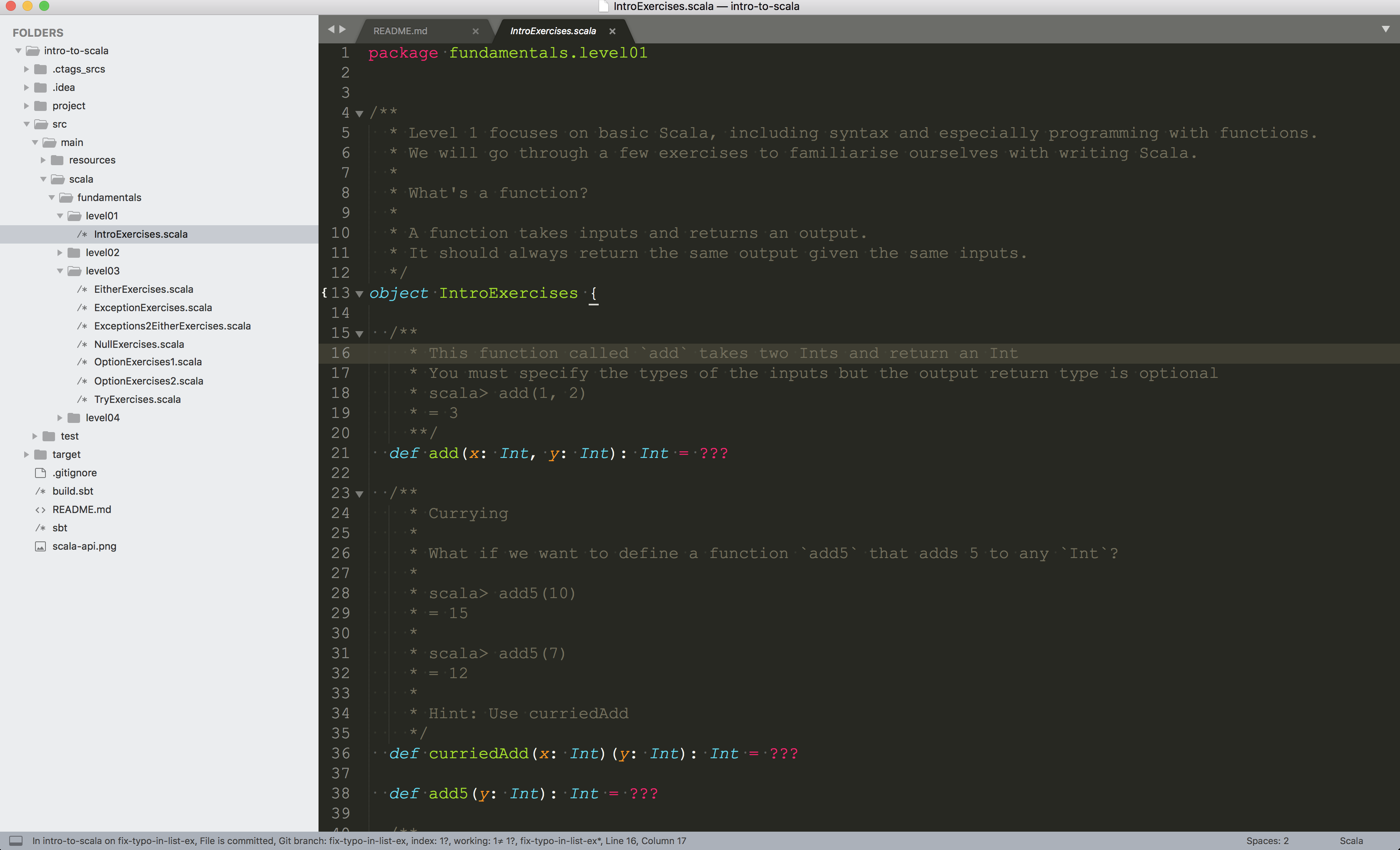Collapse the Currying comment fold at line 23
The height and width of the screenshot is (850, 1400).
(359, 494)
